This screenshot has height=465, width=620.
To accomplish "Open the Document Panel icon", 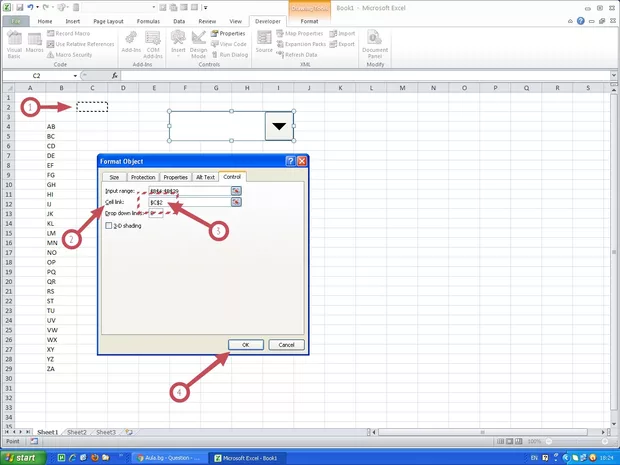I will [375, 45].
